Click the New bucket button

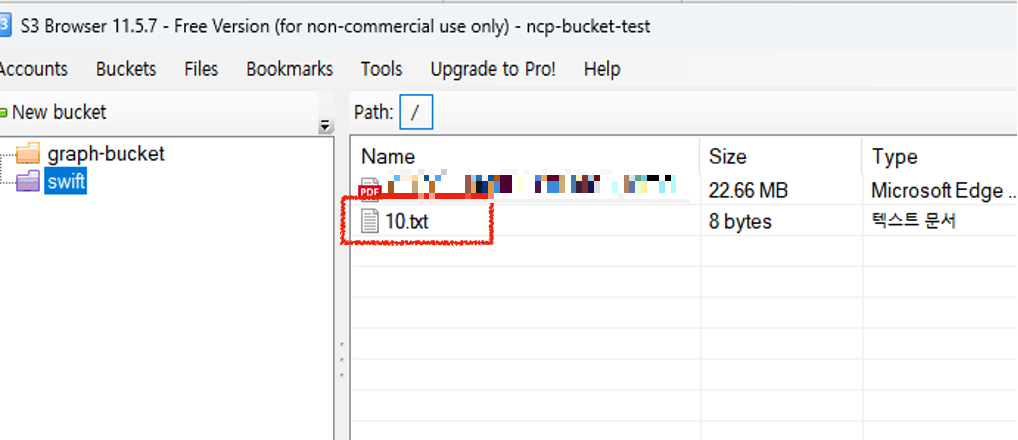pos(53,112)
